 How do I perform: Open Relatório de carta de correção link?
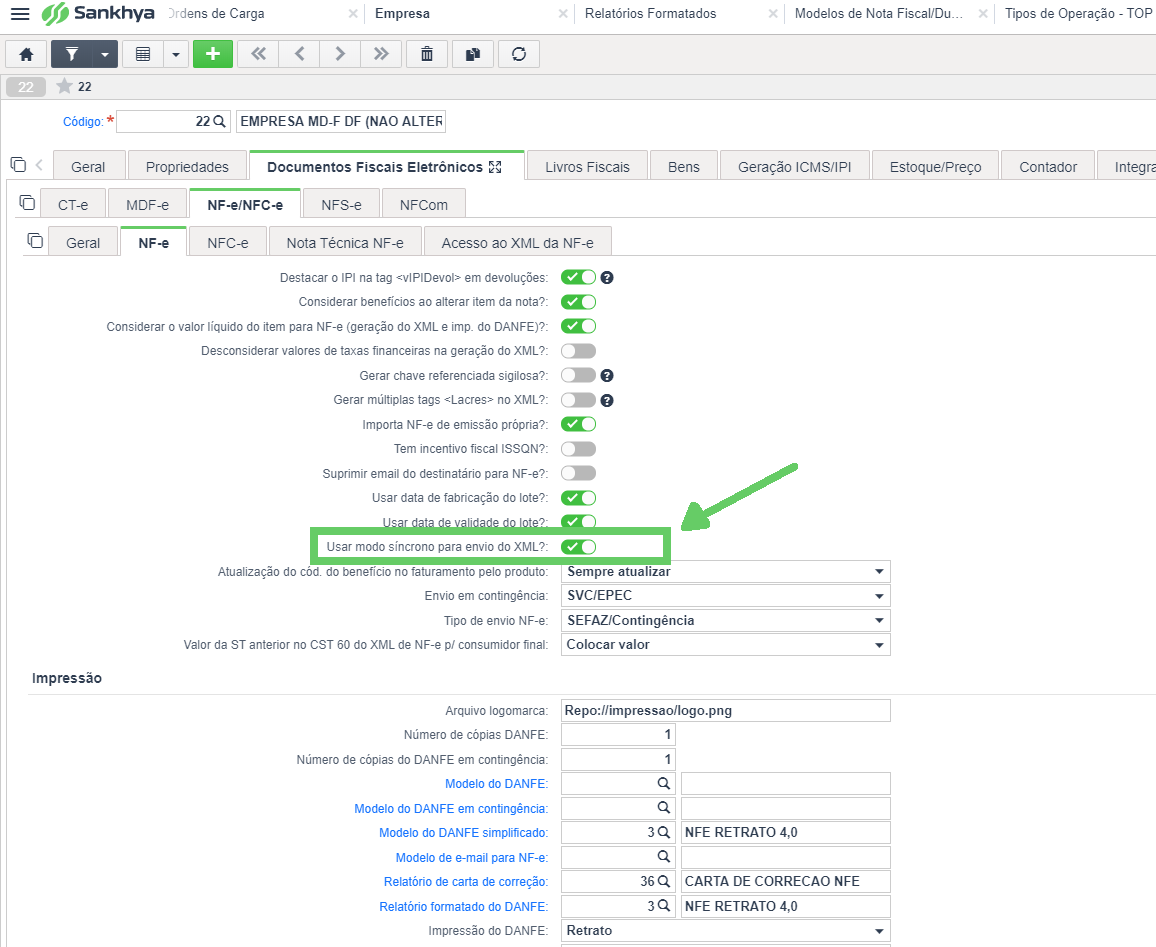coord(466,882)
